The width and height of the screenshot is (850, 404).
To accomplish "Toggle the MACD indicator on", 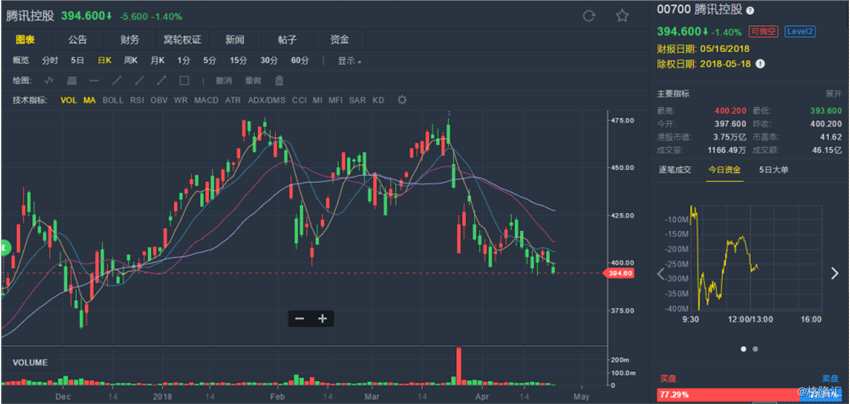I will point(206,100).
